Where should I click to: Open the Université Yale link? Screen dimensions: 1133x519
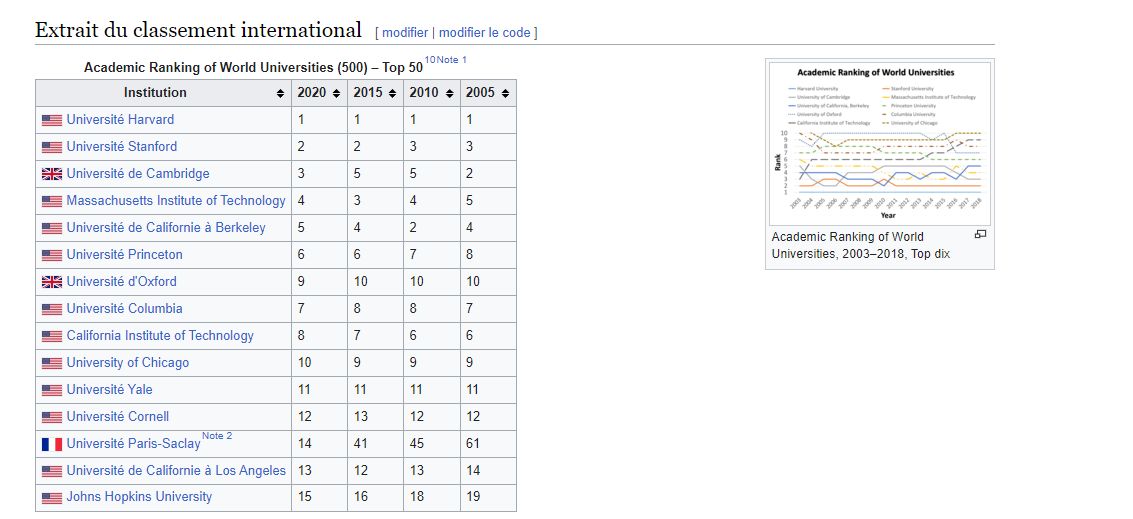(x=110, y=390)
